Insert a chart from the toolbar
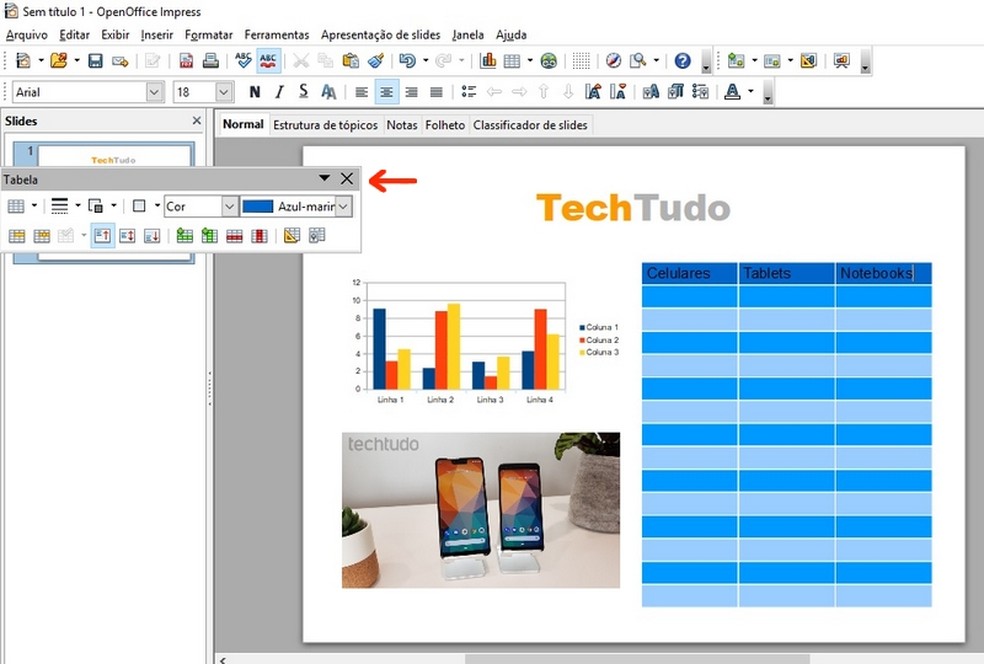 tap(487, 60)
